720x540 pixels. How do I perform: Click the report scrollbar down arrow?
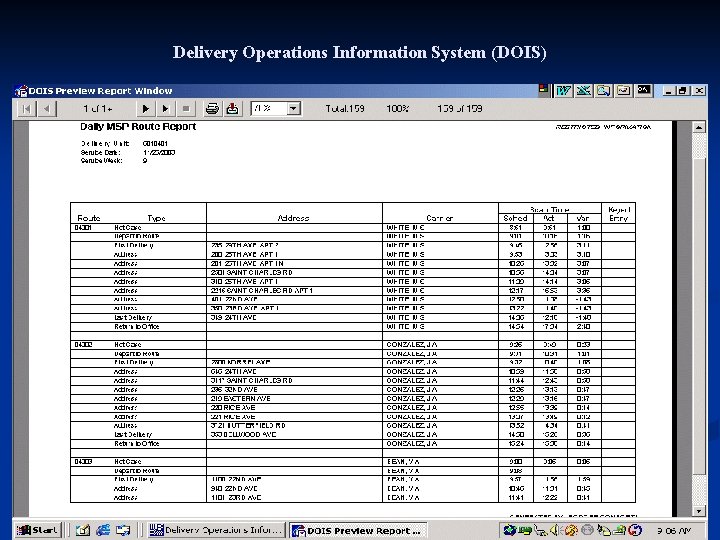(x=698, y=511)
